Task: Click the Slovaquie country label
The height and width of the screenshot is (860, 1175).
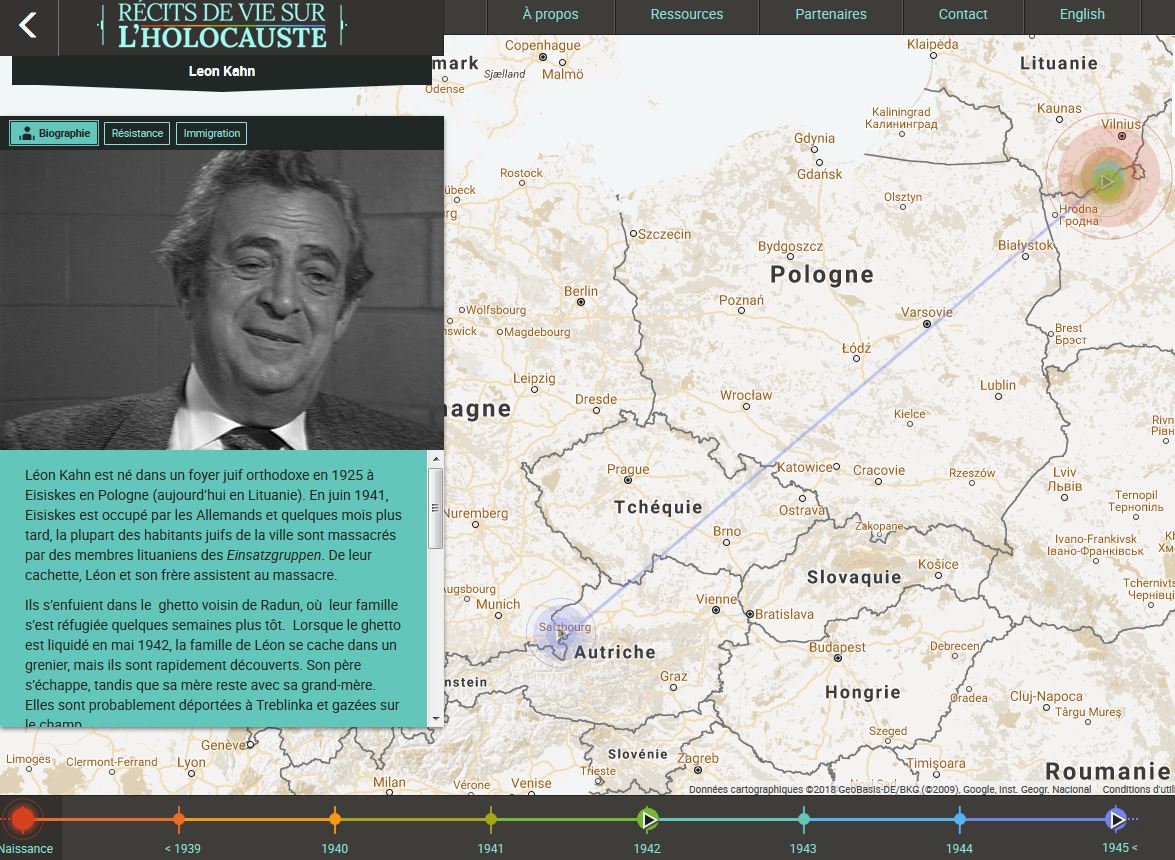Action: click(x=854, y=577)
